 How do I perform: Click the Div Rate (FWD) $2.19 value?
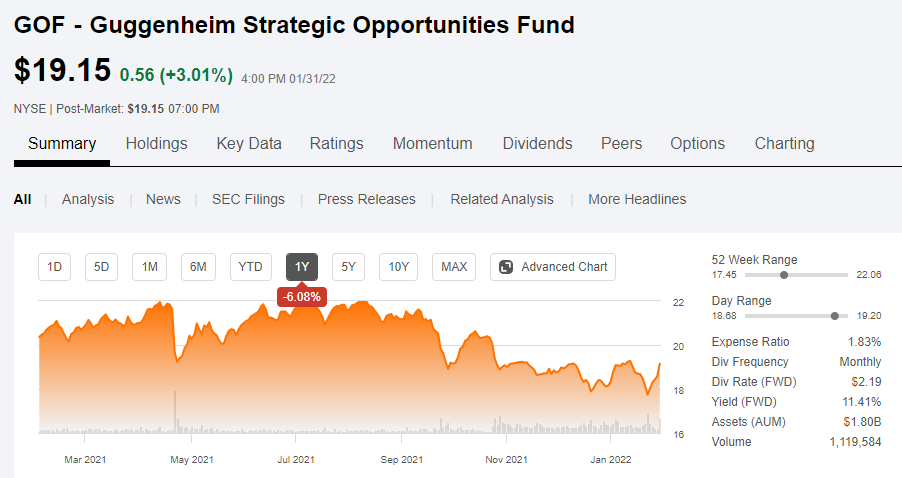866,382
